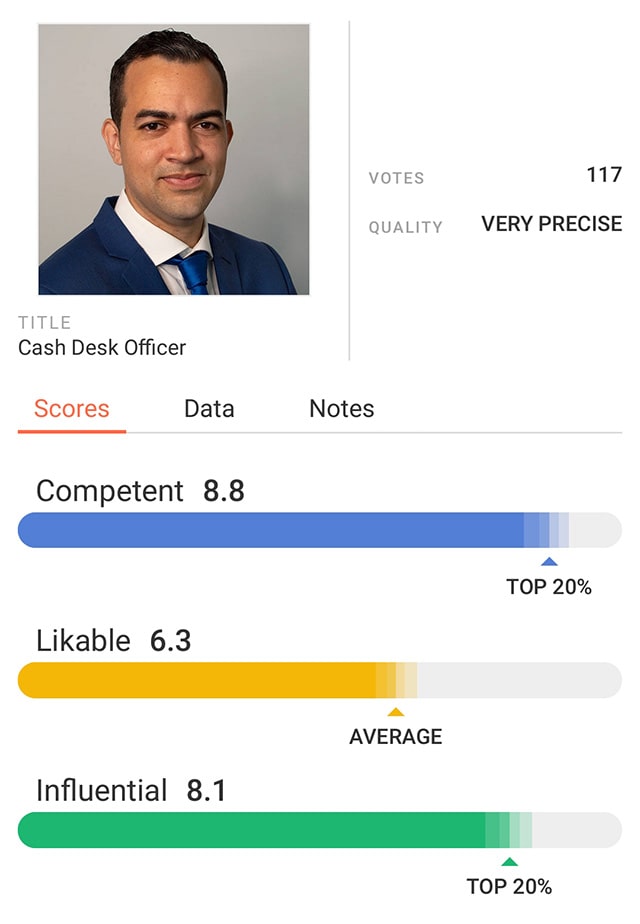
Task: Click the TOP 20% label under Influential
Action: (509, 886)
